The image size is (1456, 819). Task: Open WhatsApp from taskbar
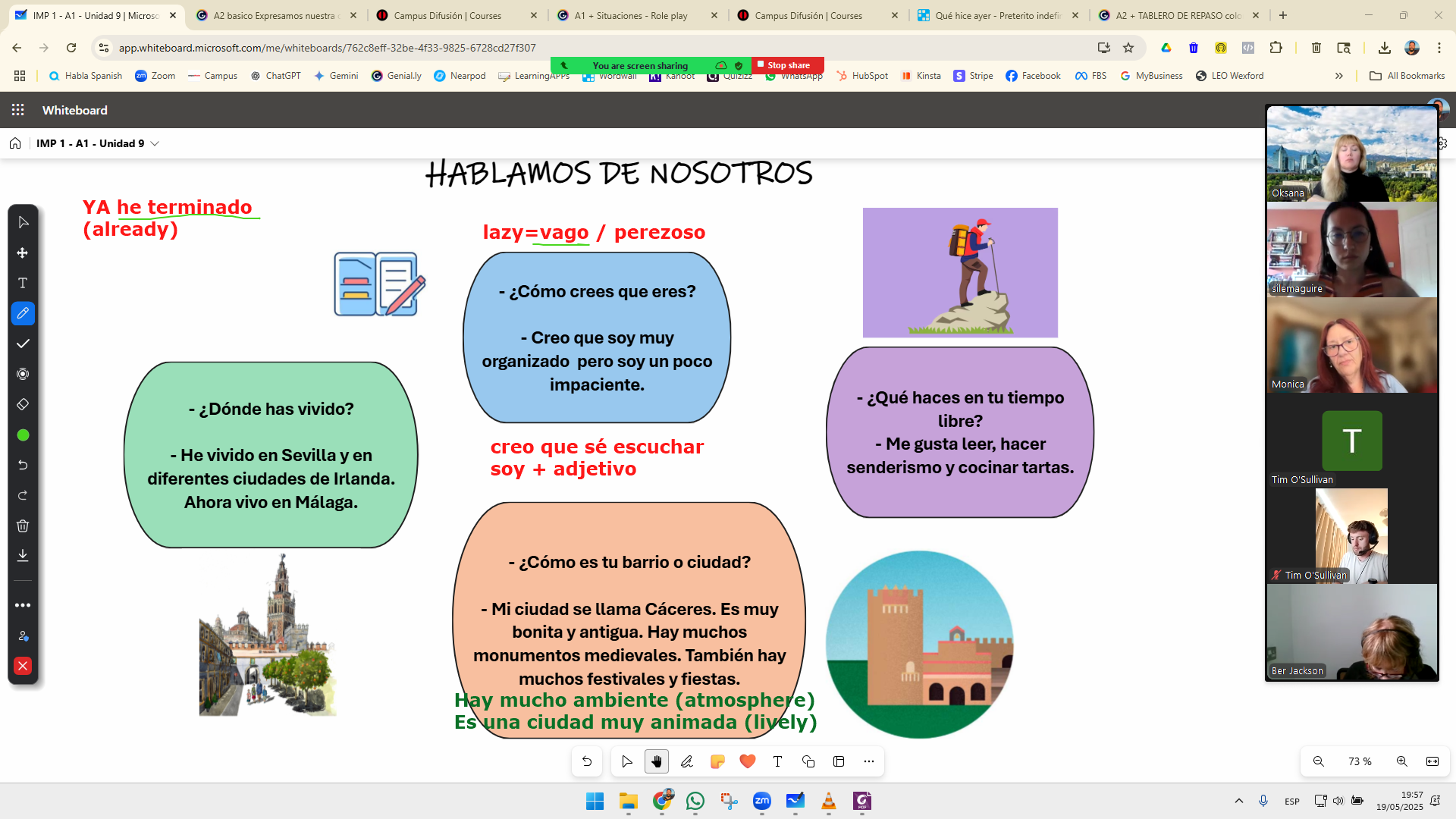pos(695,801)
